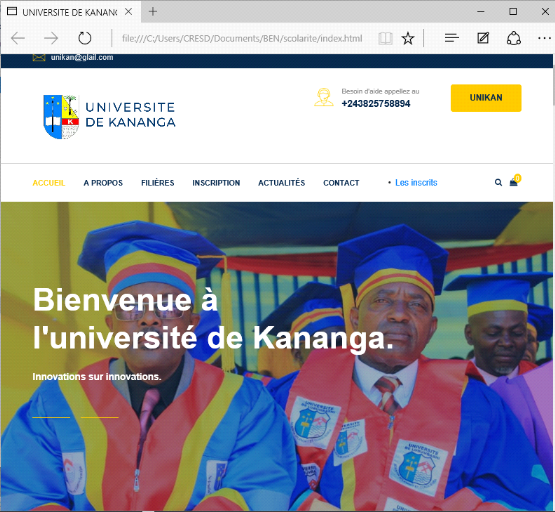Open the share icon in toolbar
This screenshot has height=512, width=555.
pos(514,38)
